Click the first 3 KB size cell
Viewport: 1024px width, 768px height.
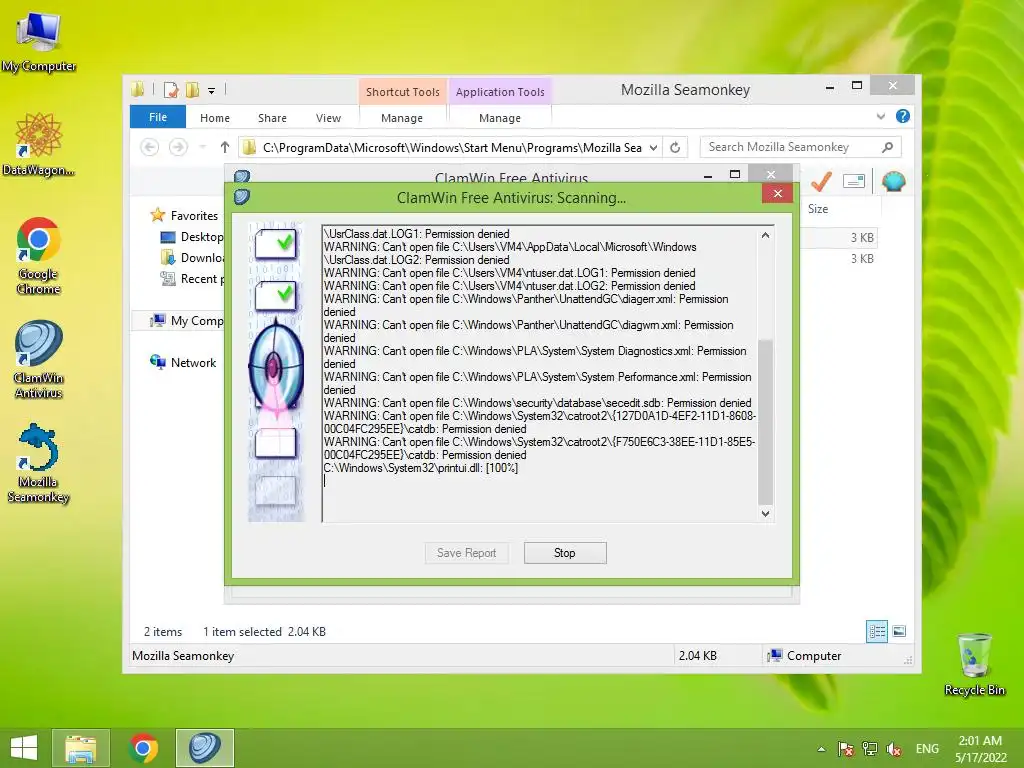click(861, 238)
